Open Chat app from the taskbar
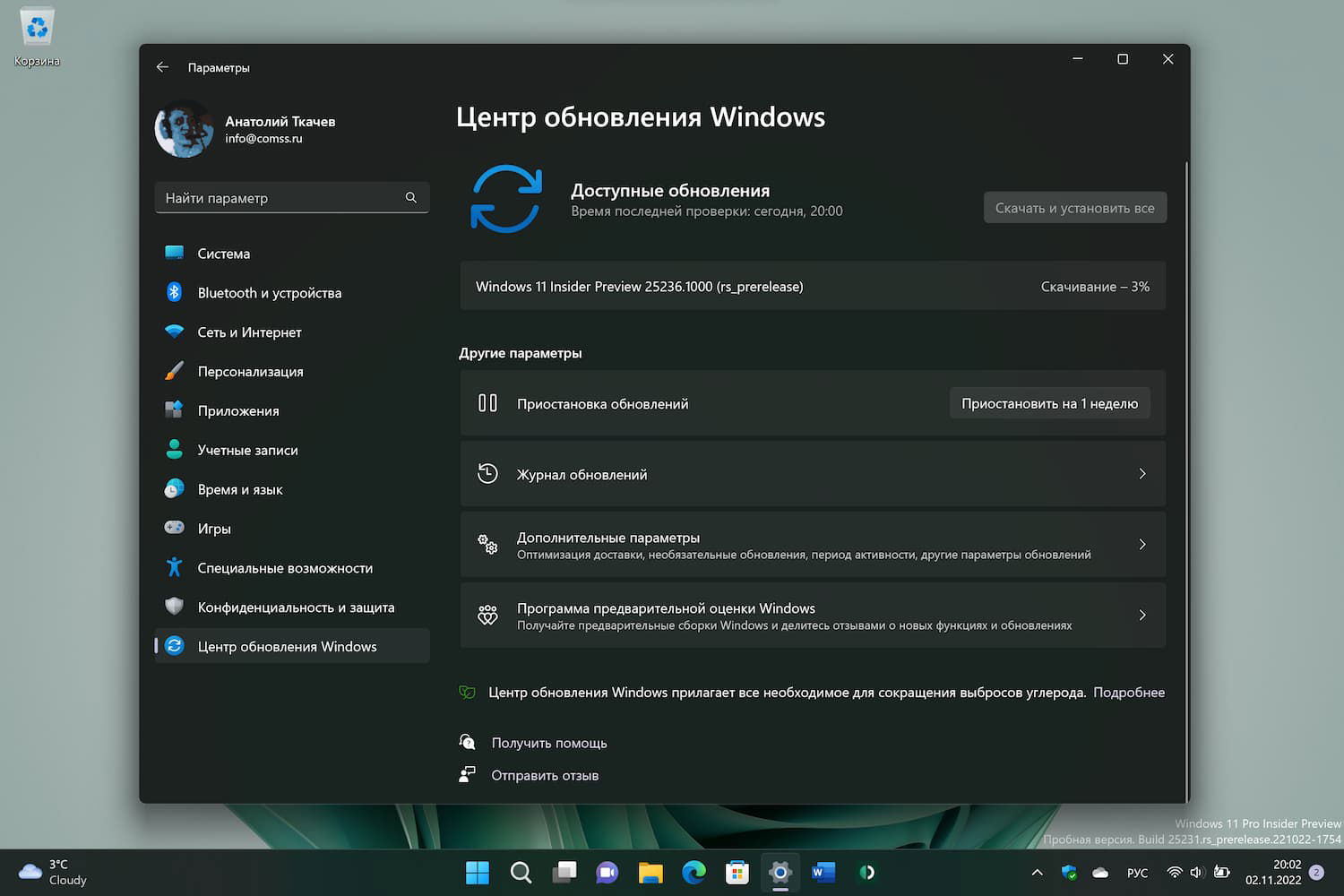The image size is (1344, 896). [x=607, y=872]
